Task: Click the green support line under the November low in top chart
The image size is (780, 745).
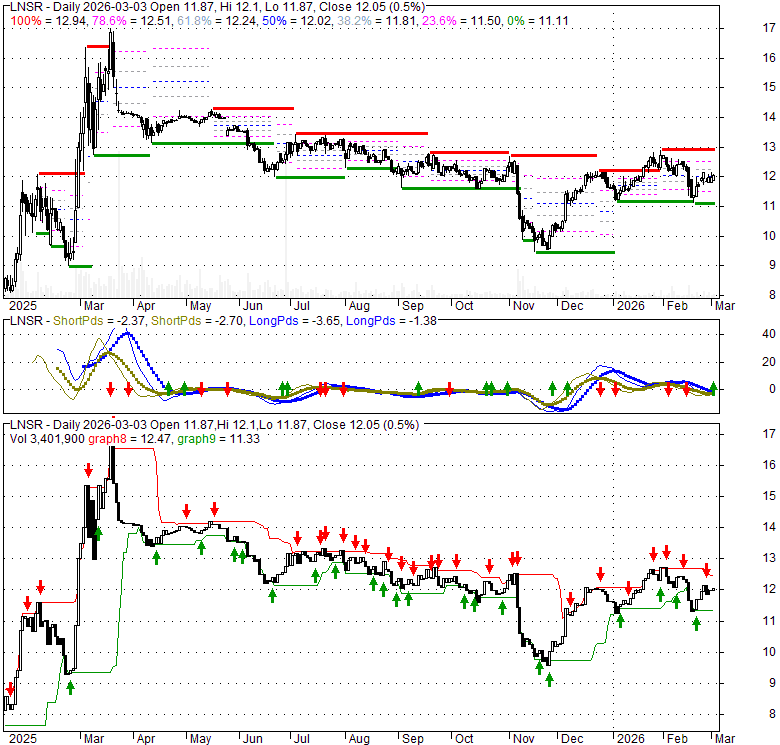Action: 574,252
